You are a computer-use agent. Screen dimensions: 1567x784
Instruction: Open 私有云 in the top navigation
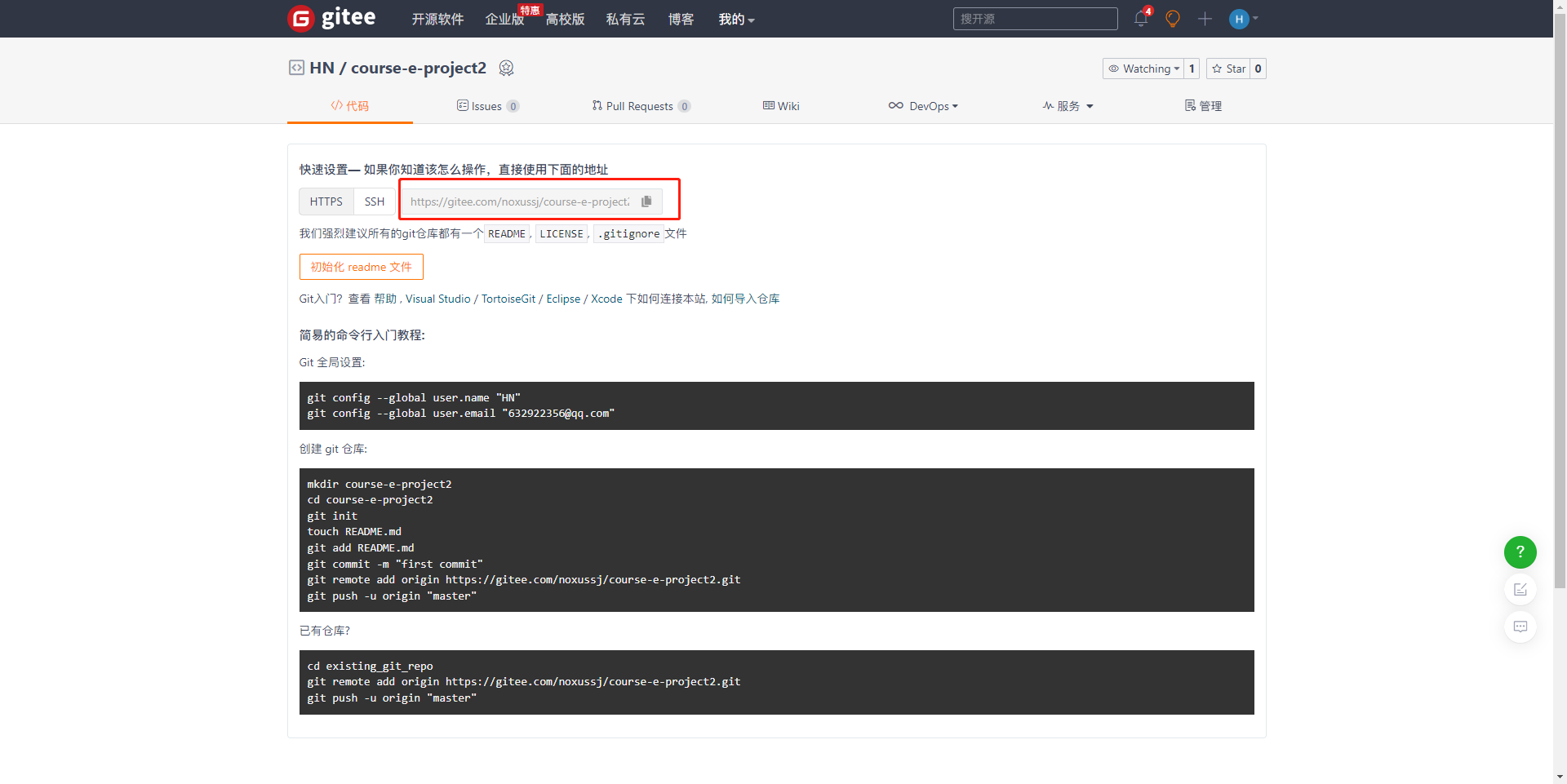[x=625, y=19]
